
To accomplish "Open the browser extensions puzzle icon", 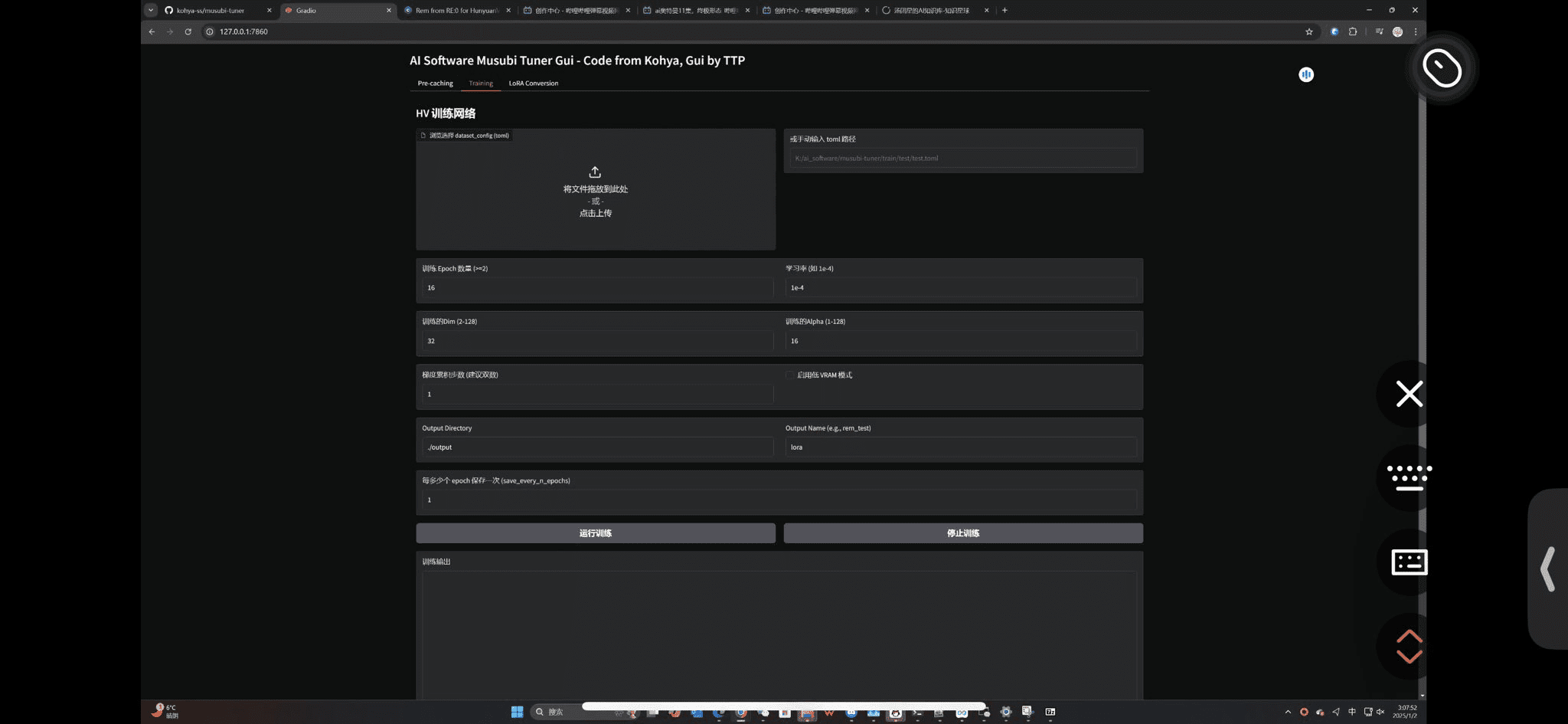I will [1353, 31].
